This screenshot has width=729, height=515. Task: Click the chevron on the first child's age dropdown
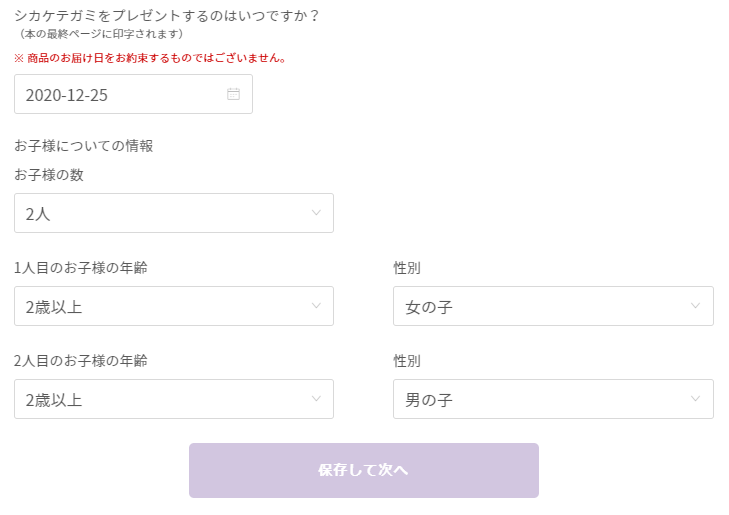pyautogui.click(x=316, y=306)
